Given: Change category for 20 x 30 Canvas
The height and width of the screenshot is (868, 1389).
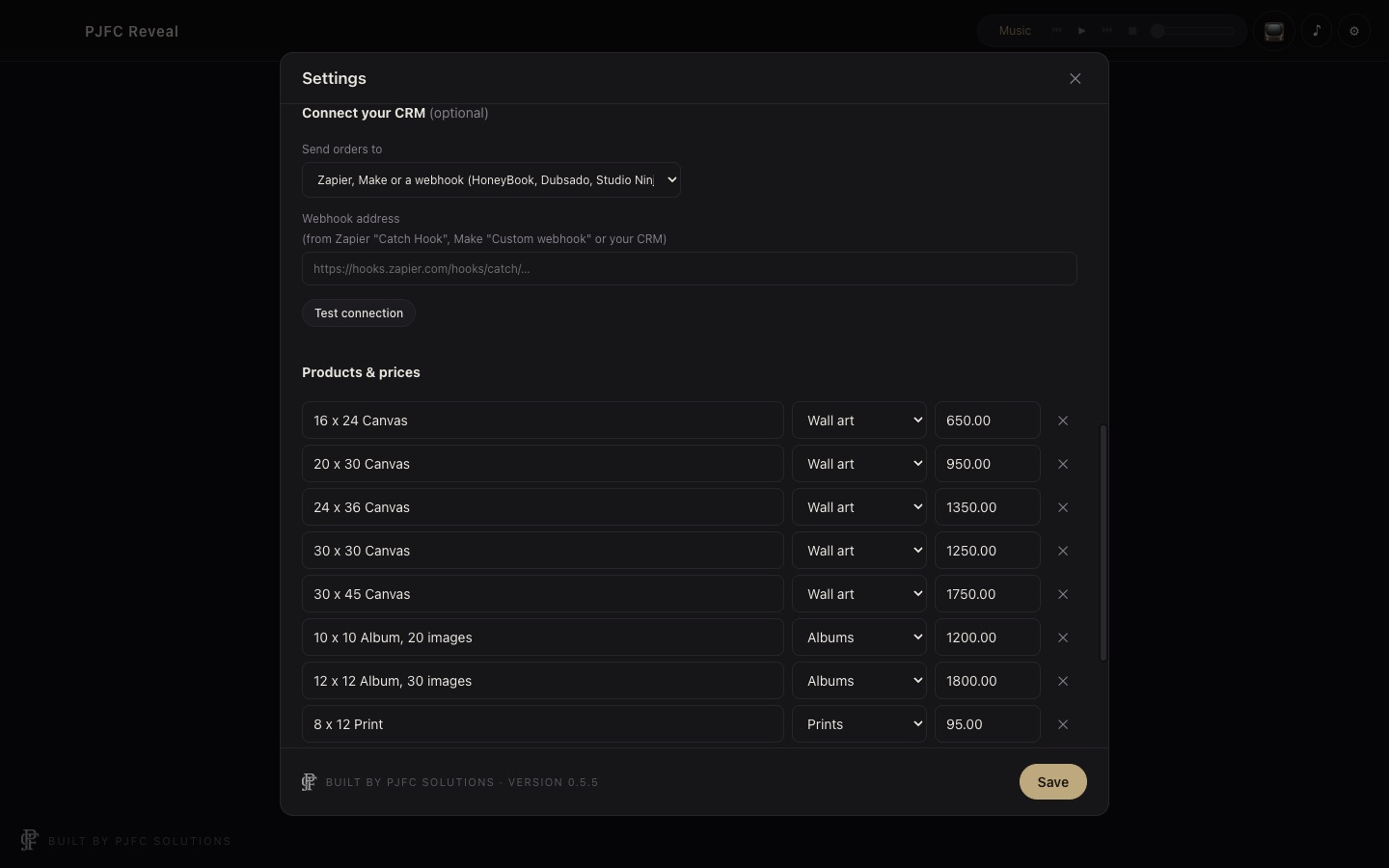Looking at the screenshot, I should [x=859, y=464].
